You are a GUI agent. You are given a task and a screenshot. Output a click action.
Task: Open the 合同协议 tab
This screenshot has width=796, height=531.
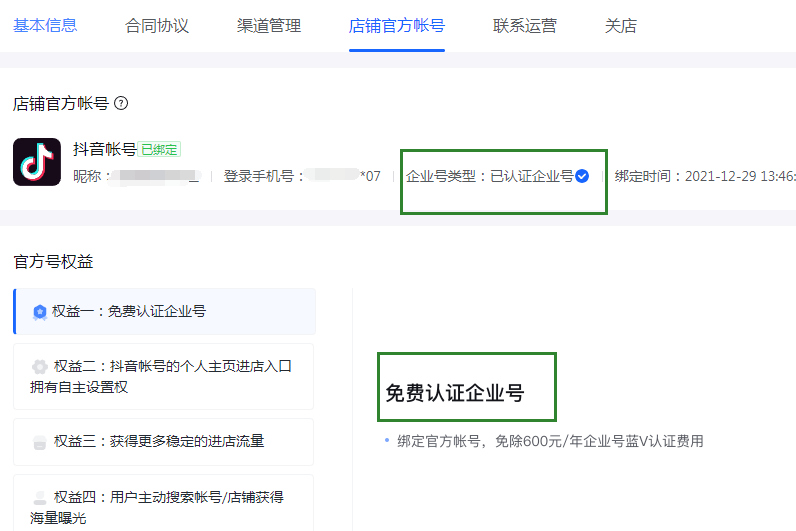pos(157,25)
